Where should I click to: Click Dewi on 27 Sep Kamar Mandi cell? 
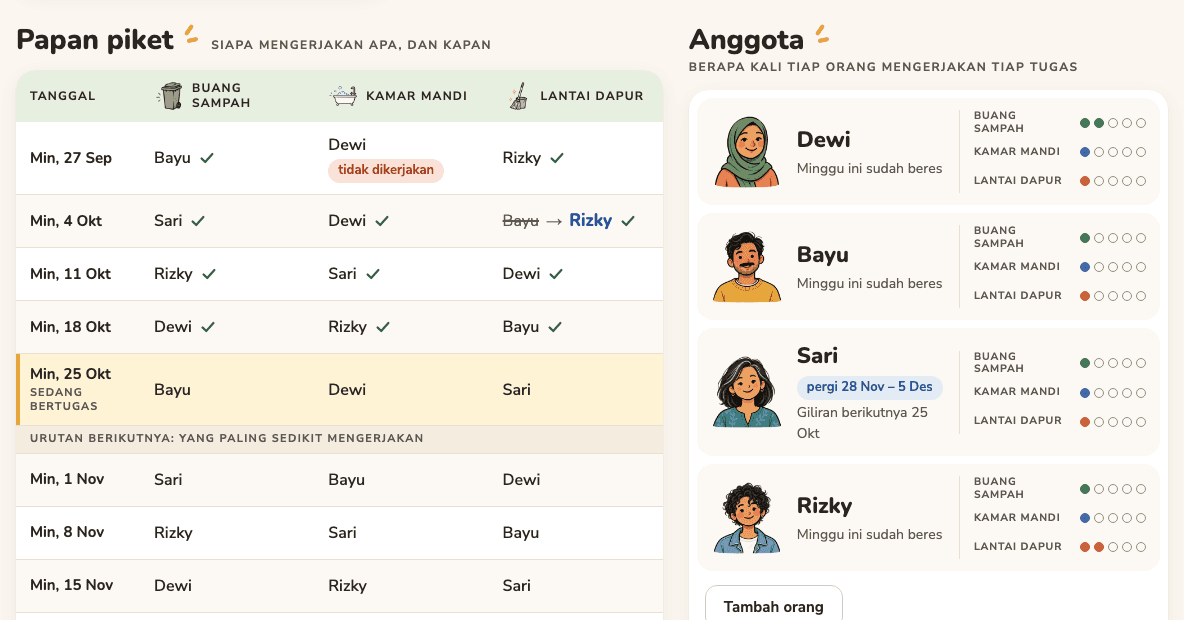pos(347,145)
